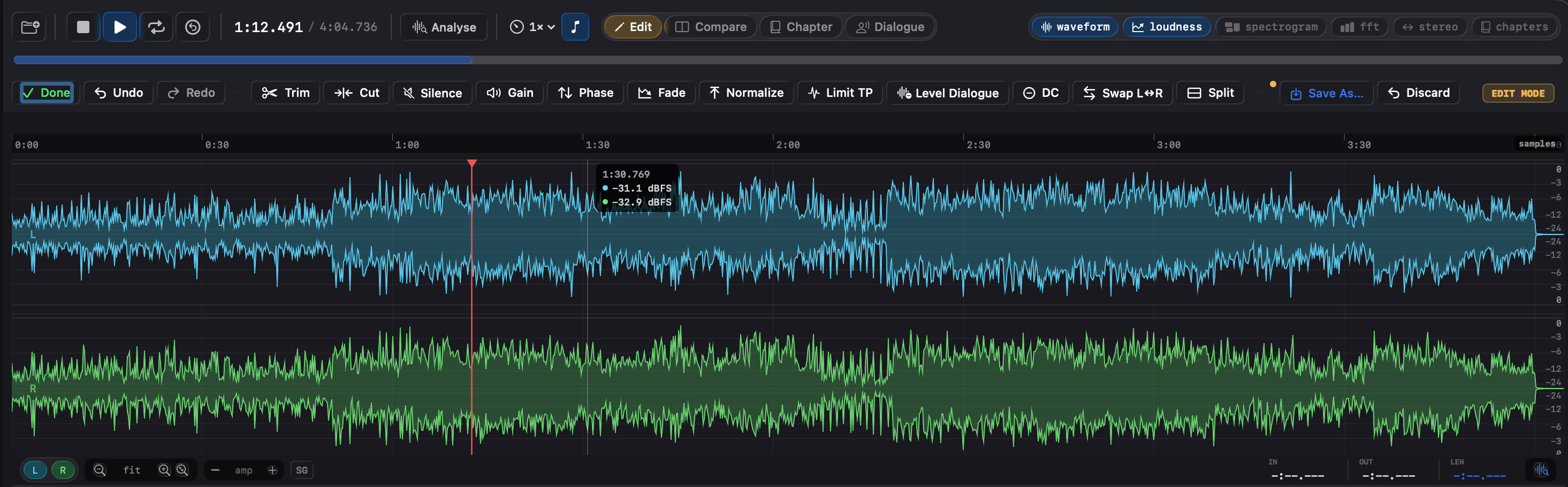
Task: Select the Trim scissors tool
Action: click(285, 93)
